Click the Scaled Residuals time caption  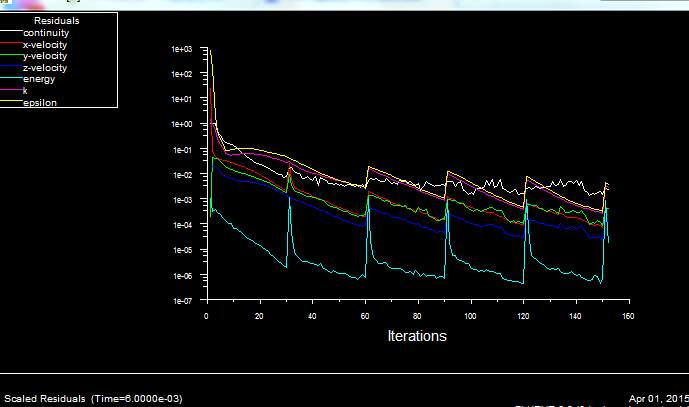click(93, 399)
